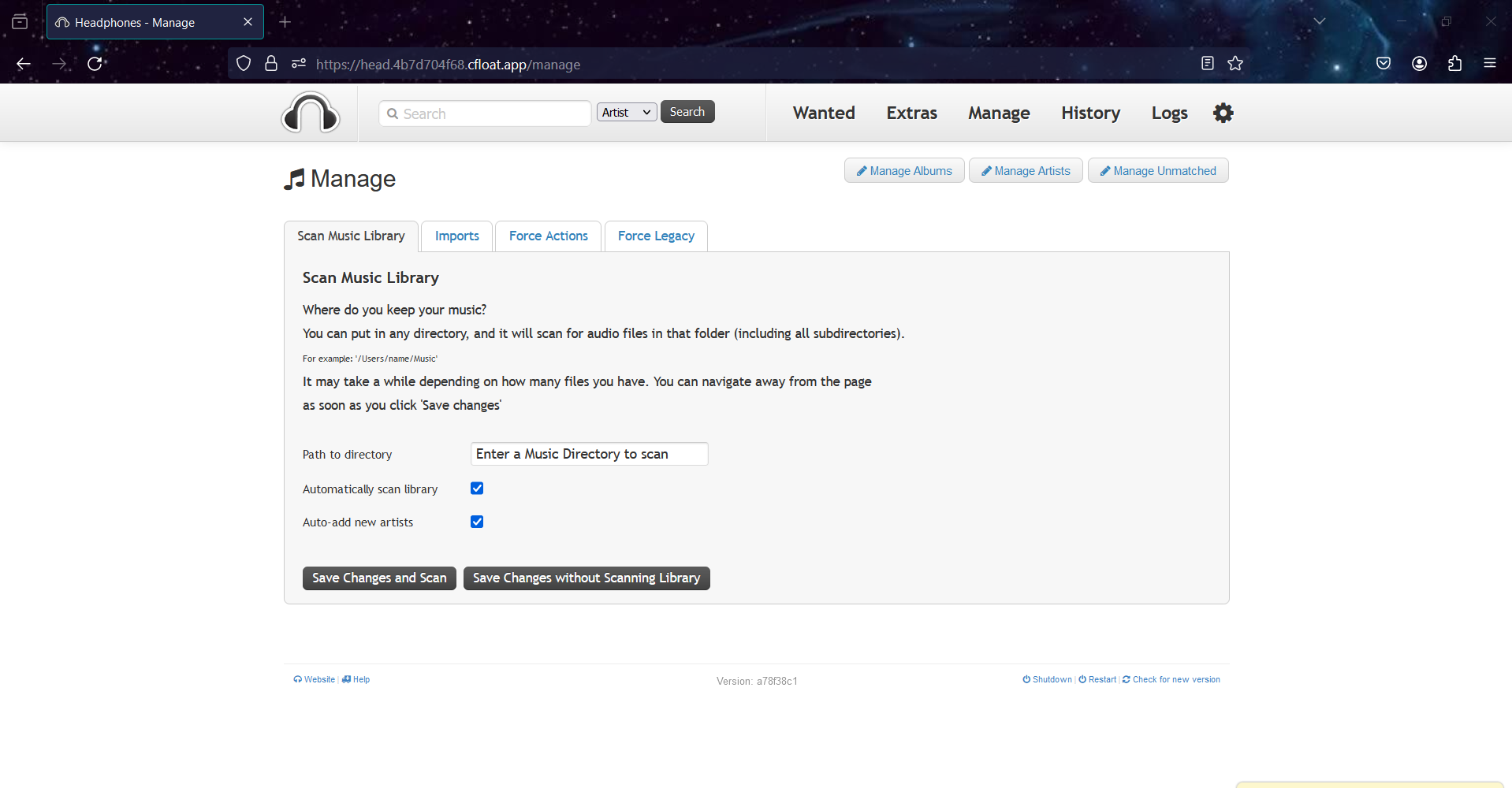Open Manage Unmatched
The width and height of the screenshot is (1512, 788).
[1158, 171]
